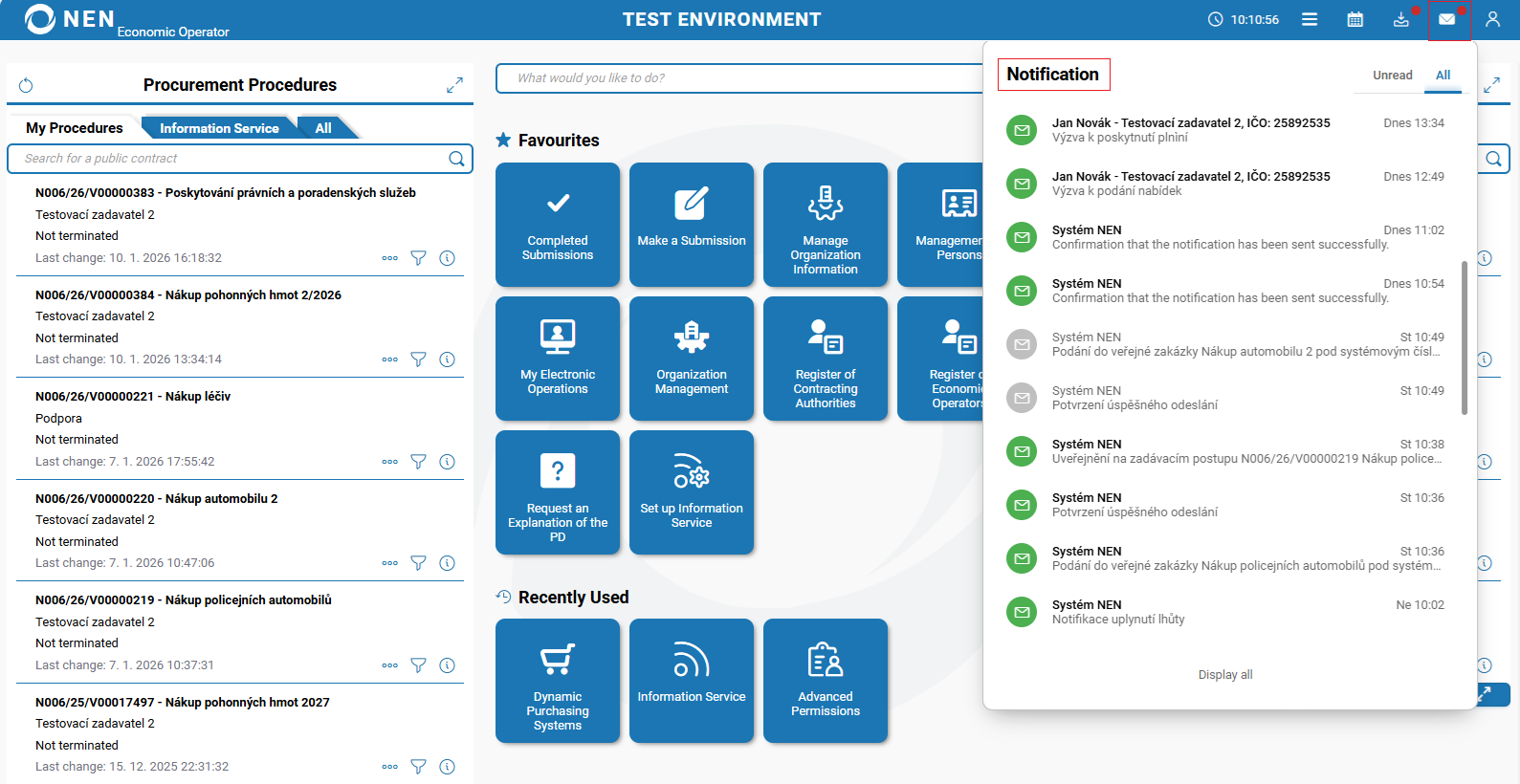Refresh the Procurement Procedures panel

(26, 86)
